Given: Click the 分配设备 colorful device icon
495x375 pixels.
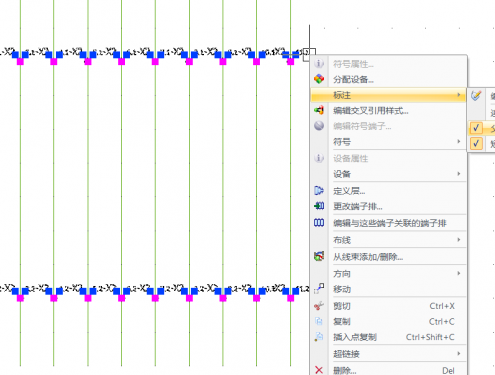Looking at the screenshot, I should click(319, 79).
